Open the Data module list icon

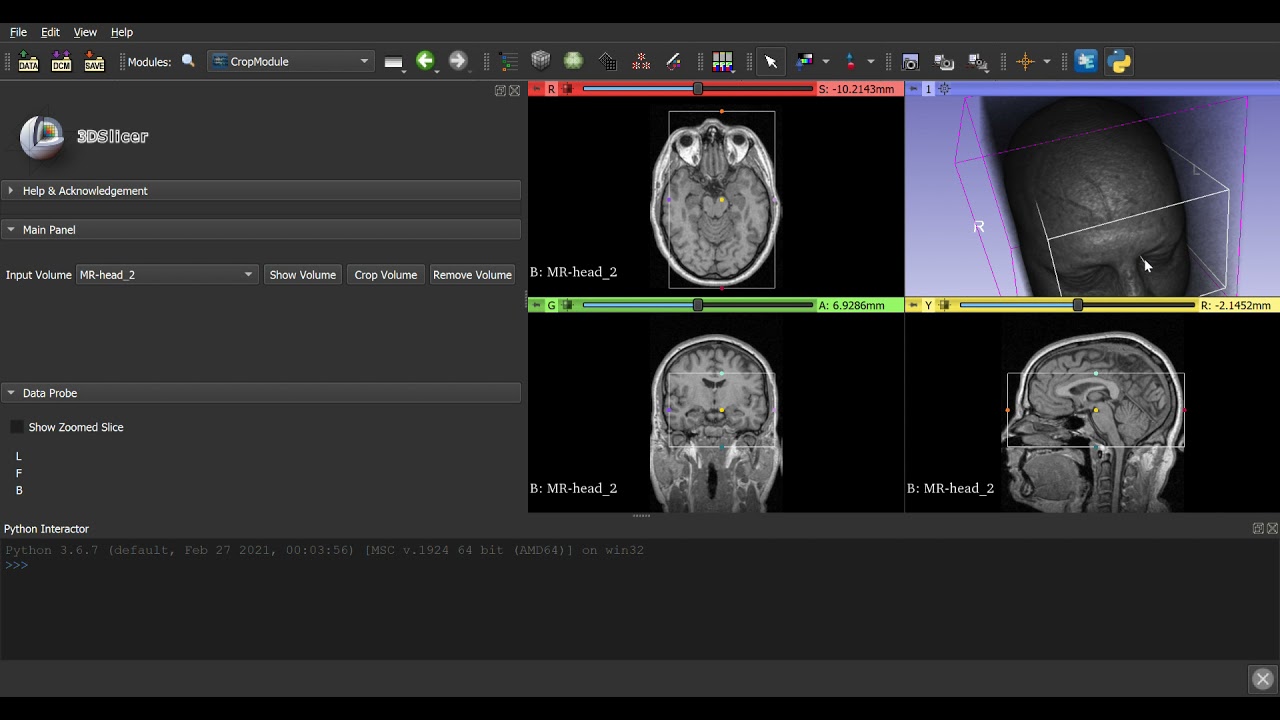pyautogui.click(x=509, y=61)
